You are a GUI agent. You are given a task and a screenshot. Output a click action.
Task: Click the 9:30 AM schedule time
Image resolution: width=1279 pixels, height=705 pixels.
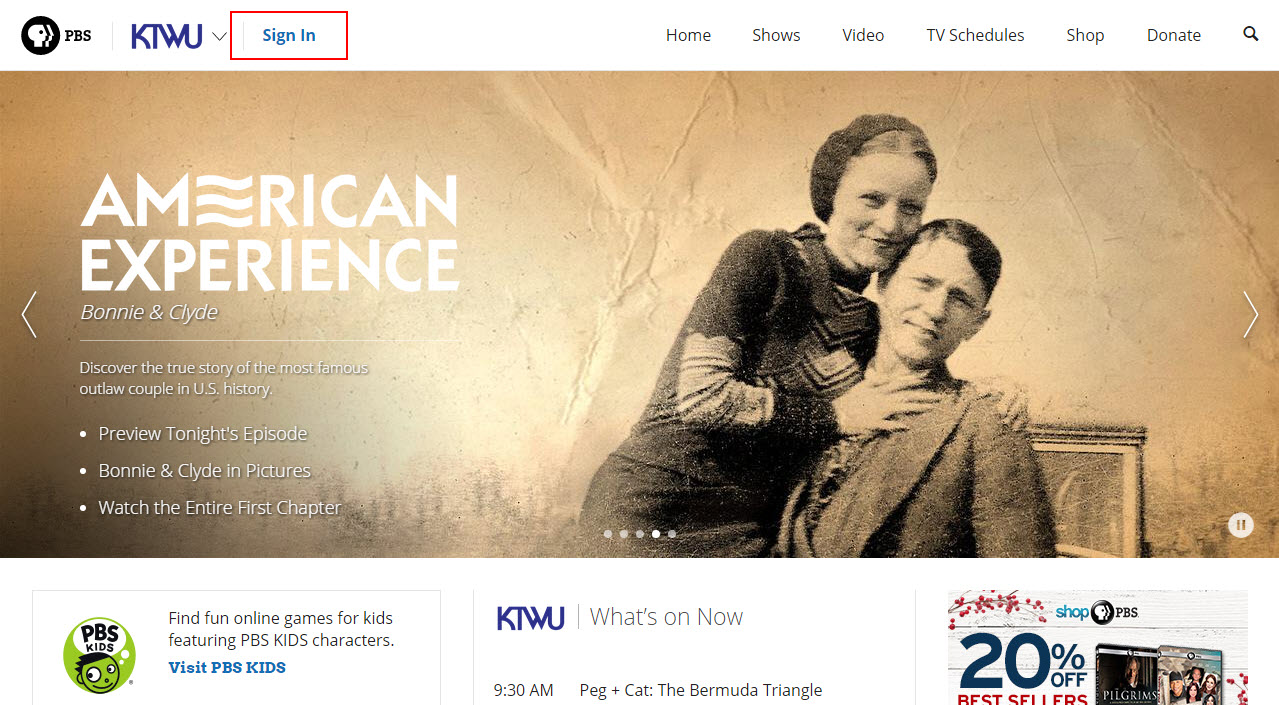point(523,690)
